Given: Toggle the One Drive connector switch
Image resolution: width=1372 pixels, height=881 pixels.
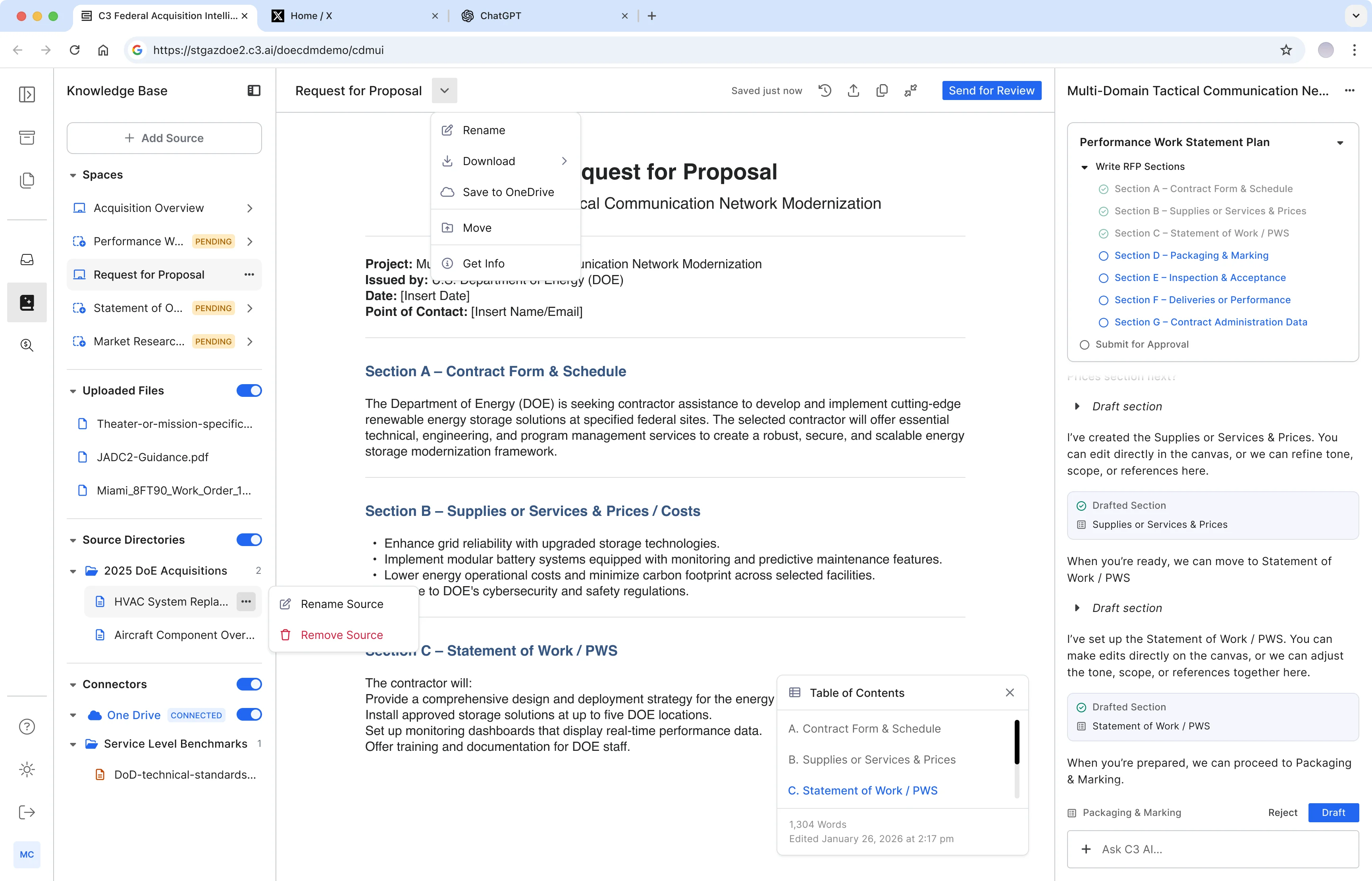Looking at the screenshot, I should click(249, 715).
